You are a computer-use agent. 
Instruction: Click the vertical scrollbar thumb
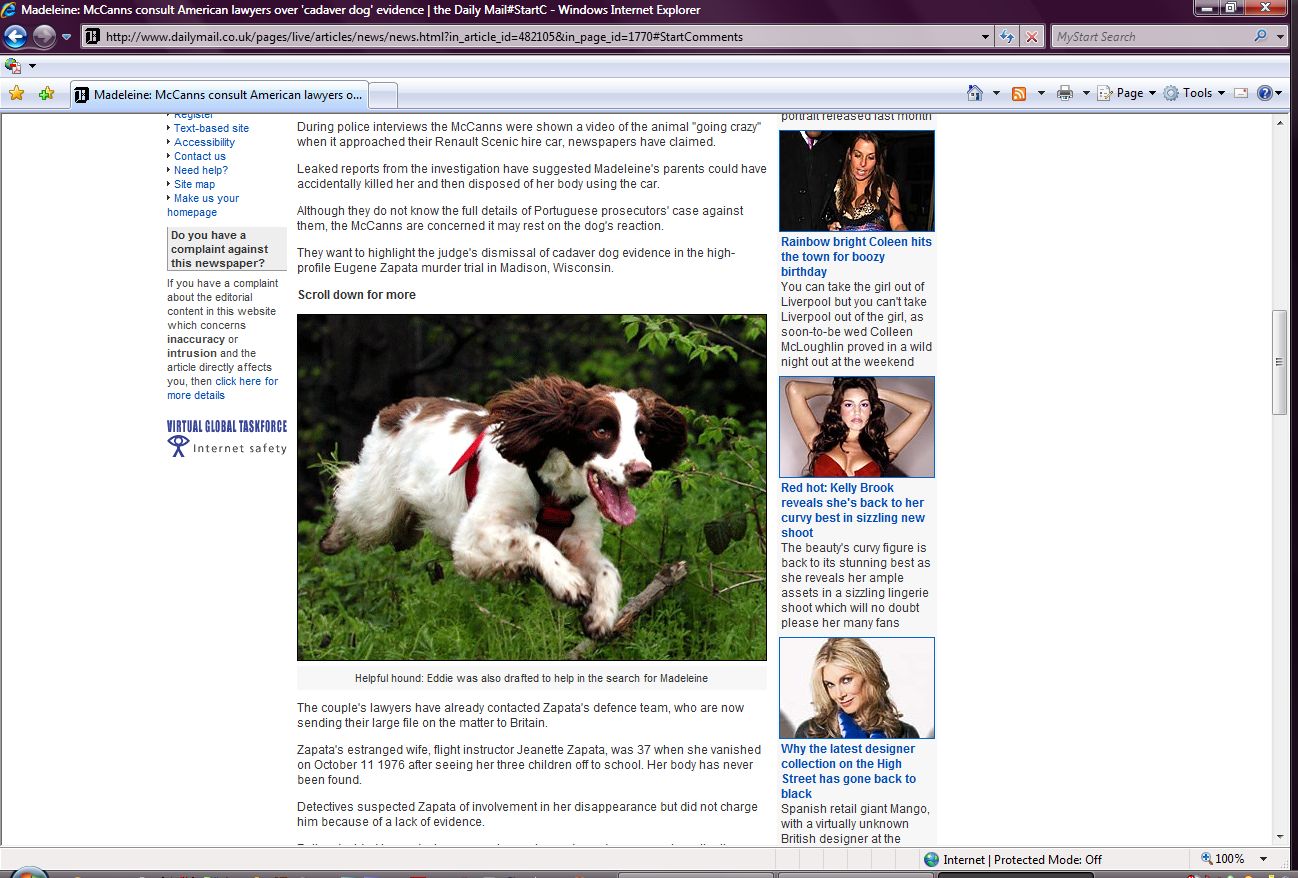click(1279, 361)
